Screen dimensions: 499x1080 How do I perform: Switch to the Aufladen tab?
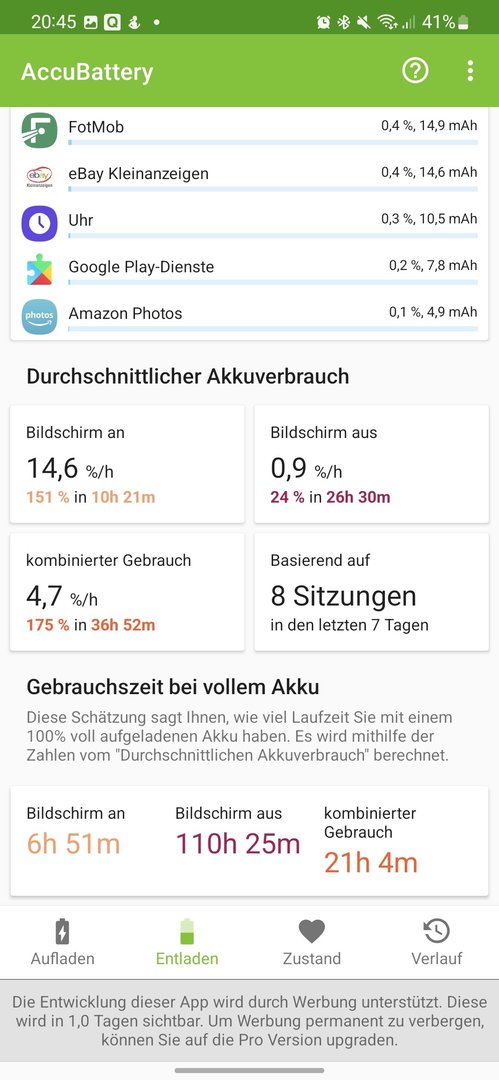62,941
